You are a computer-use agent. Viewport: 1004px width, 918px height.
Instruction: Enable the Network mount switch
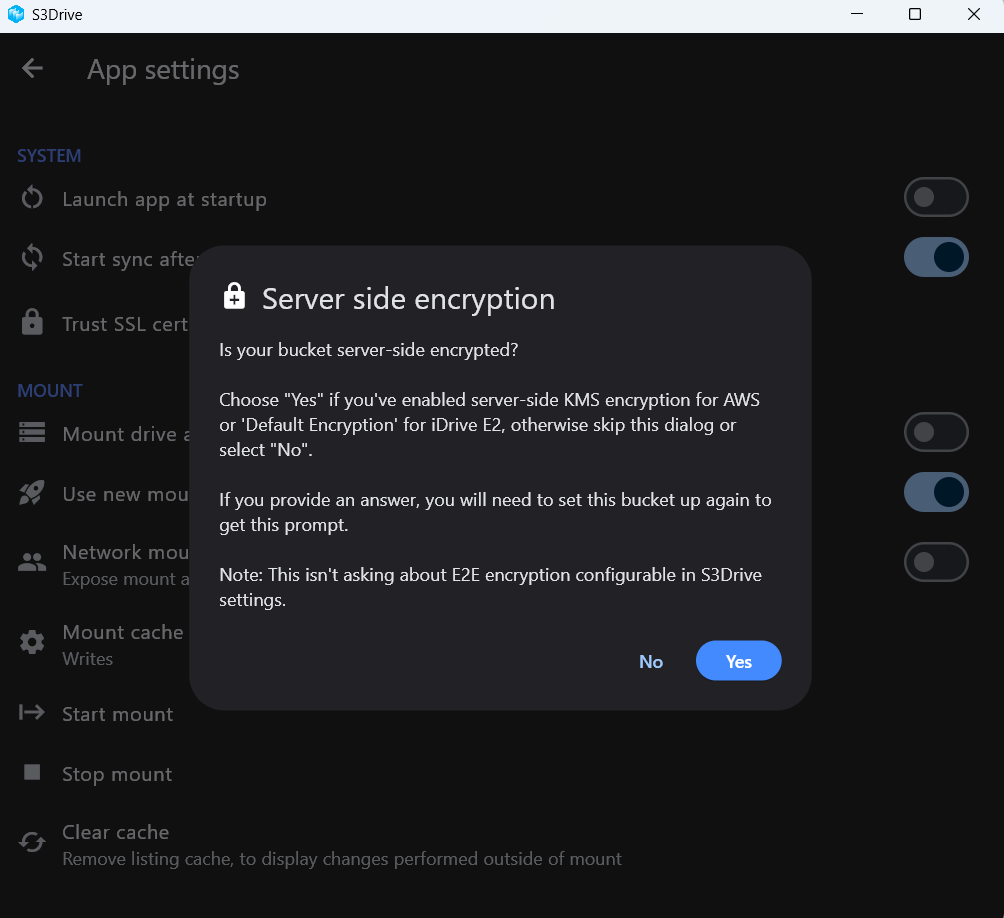tap(935, 562)
